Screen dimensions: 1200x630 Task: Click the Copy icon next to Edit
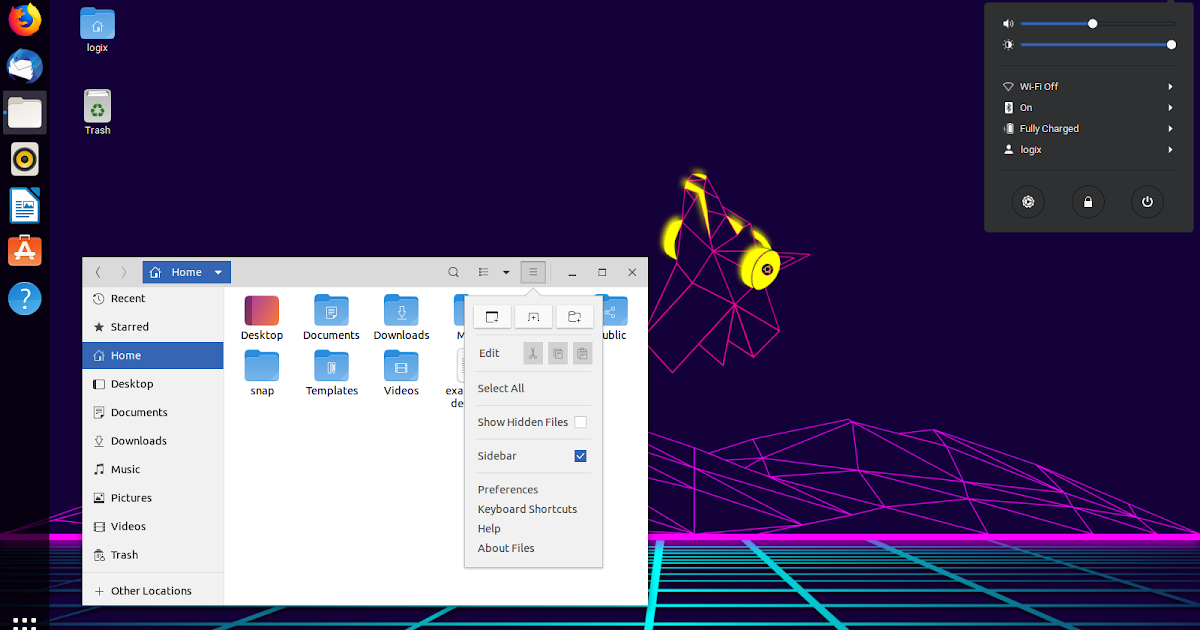558,353
